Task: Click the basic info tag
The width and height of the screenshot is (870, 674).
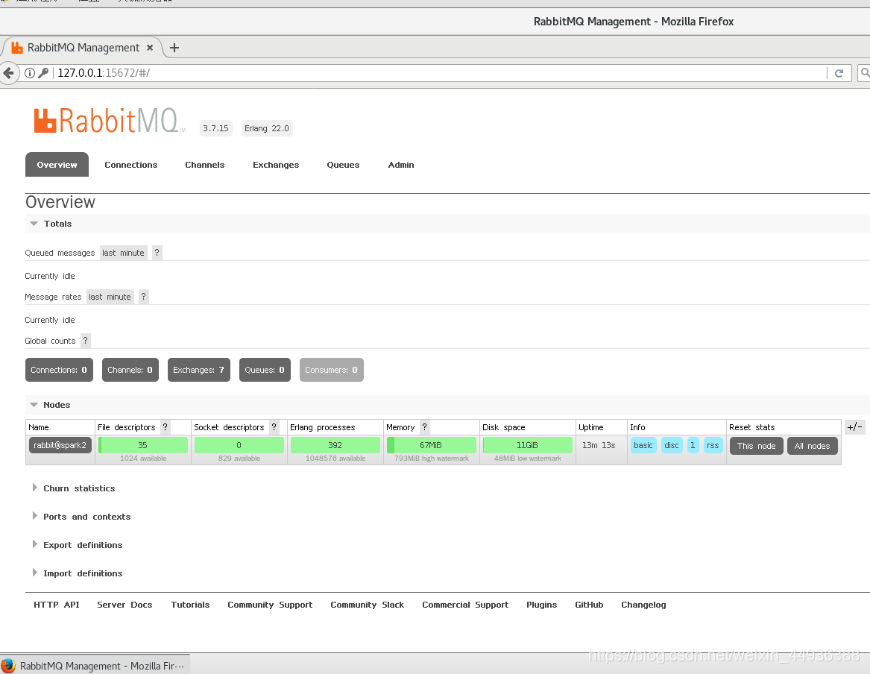Action: pos(643,445)
